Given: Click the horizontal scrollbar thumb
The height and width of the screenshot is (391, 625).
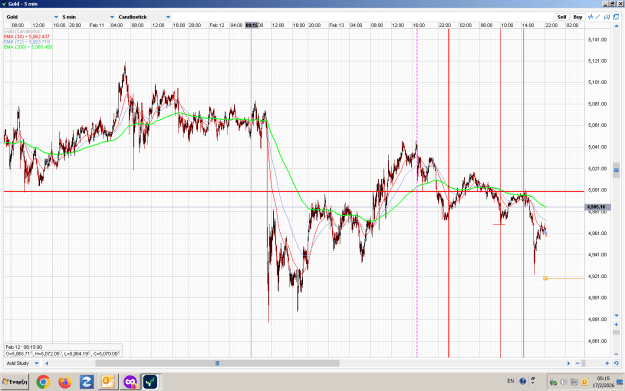Looking at the screenshot, I should tap(217, 363).
